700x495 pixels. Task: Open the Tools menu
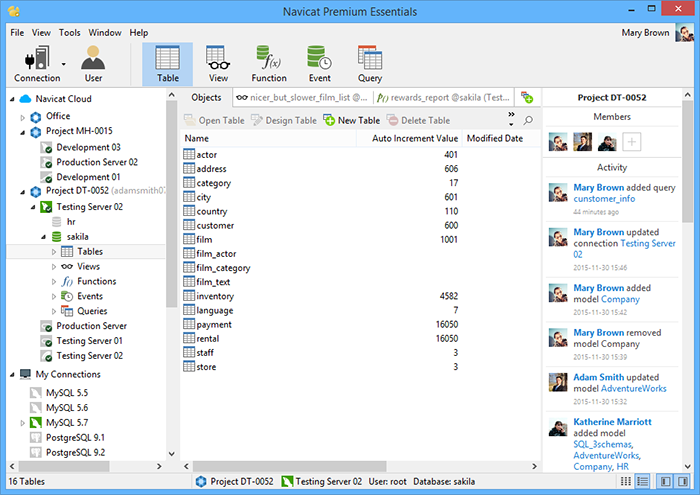coord(70,33)
